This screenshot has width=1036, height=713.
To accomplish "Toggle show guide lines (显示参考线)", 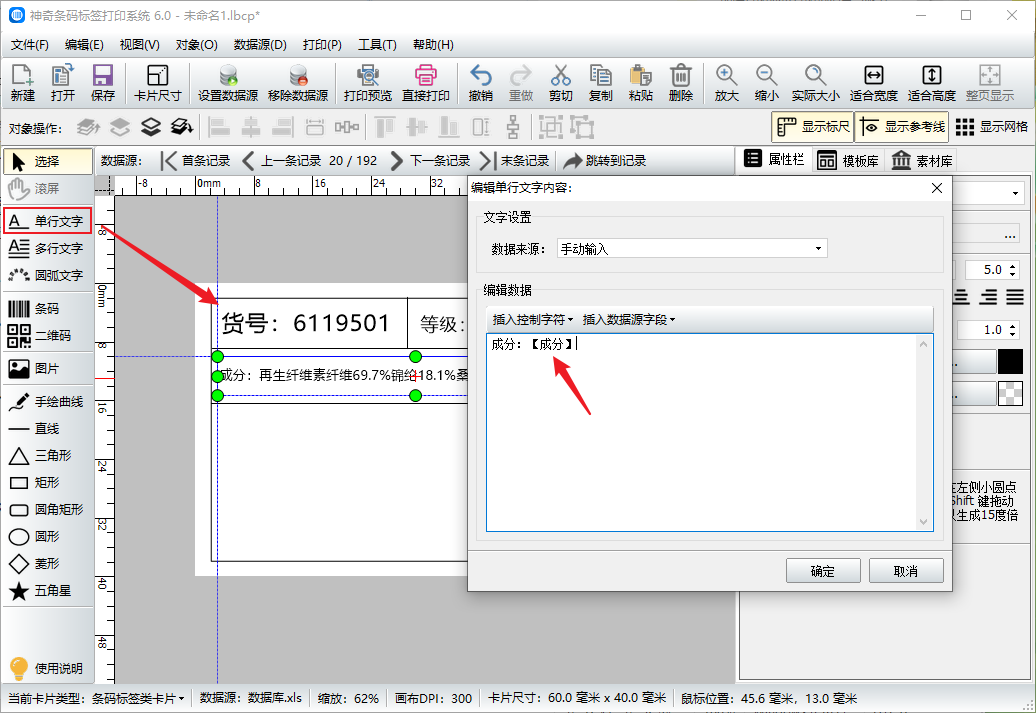I will 900,127.
